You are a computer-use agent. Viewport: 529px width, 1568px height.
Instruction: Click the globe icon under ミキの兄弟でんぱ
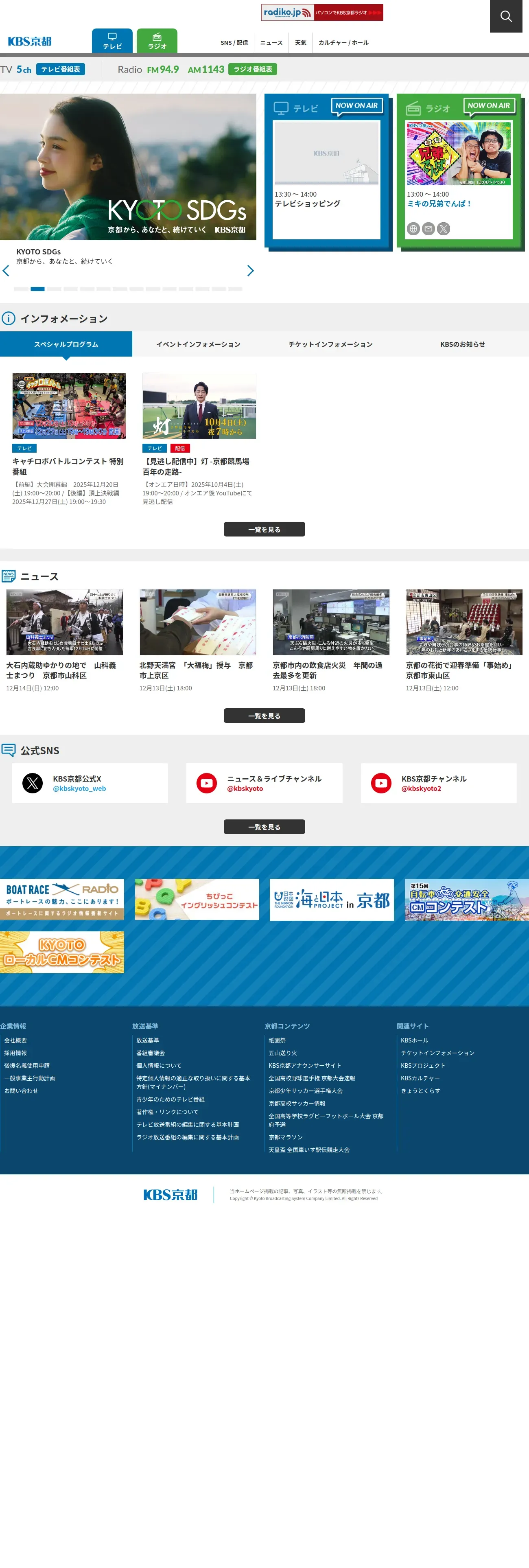point(413,229)
